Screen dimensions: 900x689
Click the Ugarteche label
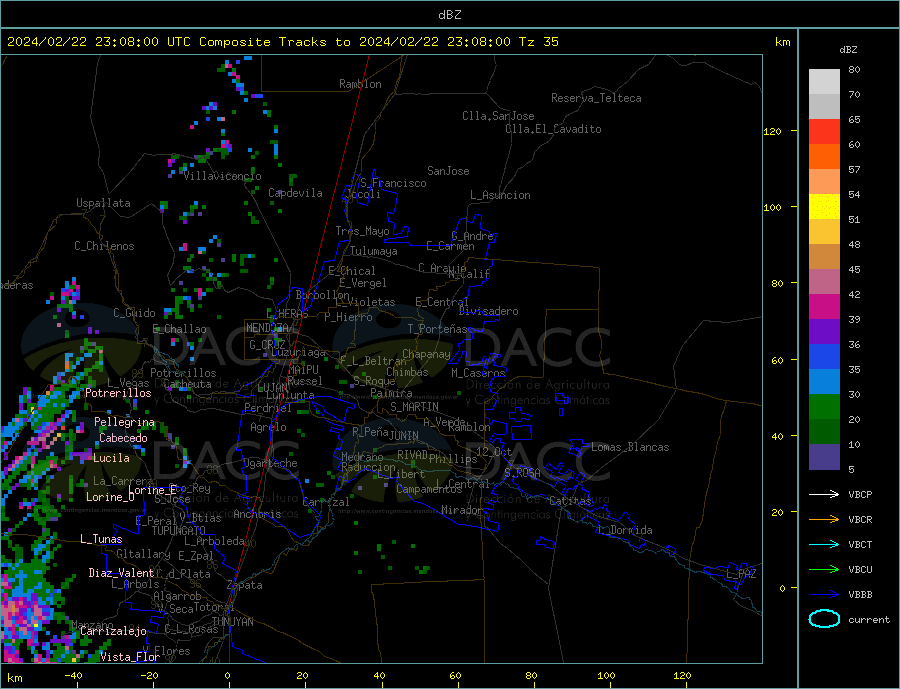tap(270, 463)
